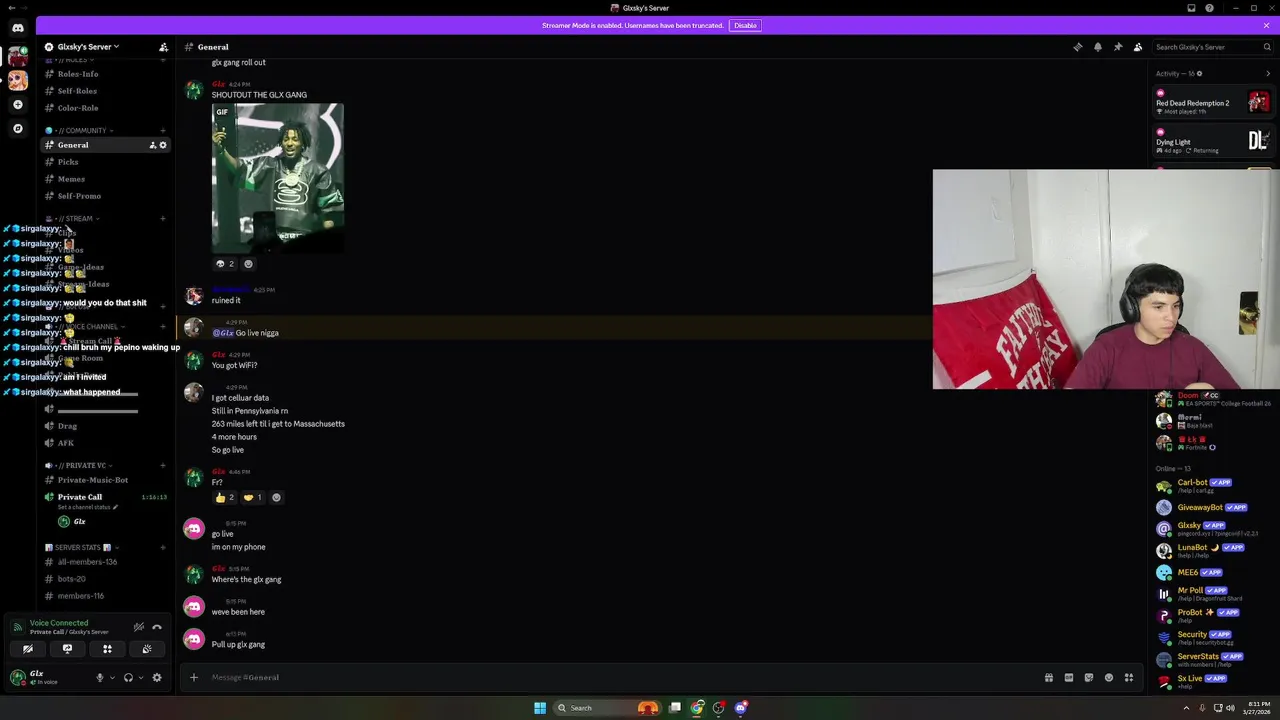Disable Streamer Mode from the banner

(x=745, y=25)
